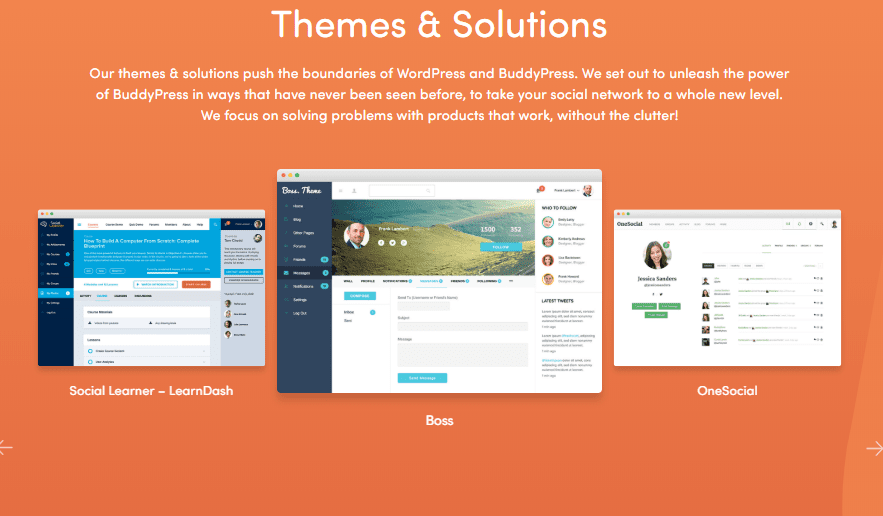Go to previous slide with left arrow
Screen dimensions: 883x516
click(6, 448)
